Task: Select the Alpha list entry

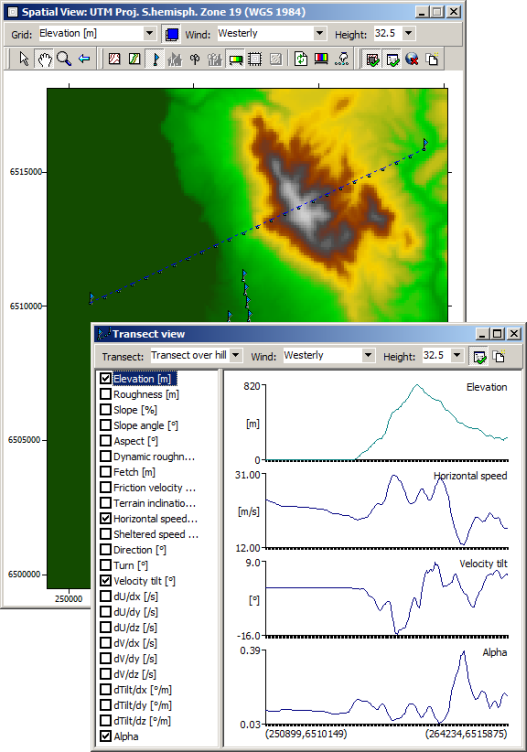Action: tap(126, 736)
